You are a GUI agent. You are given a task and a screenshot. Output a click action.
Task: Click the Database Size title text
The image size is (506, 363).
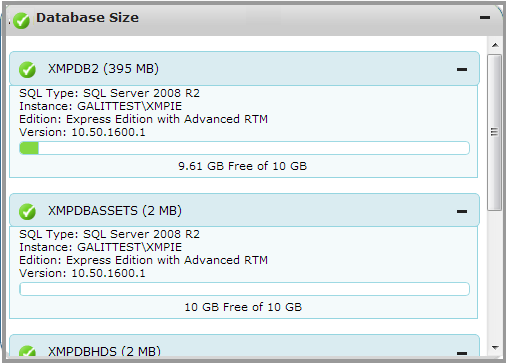pyautogui.click(x=87, y=17)
